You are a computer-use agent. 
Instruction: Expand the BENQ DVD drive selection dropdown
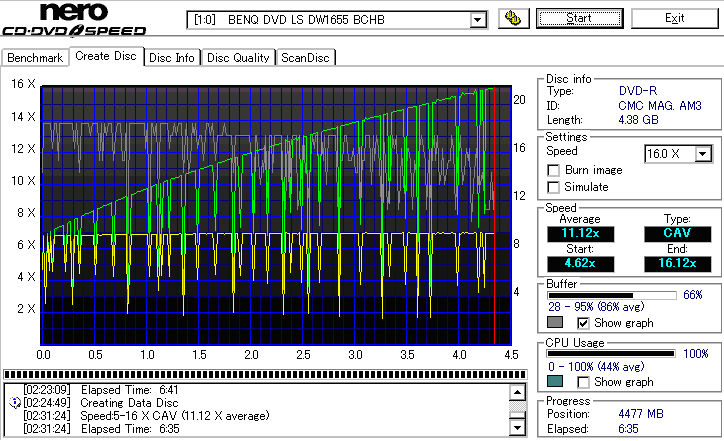pos(477,20)
